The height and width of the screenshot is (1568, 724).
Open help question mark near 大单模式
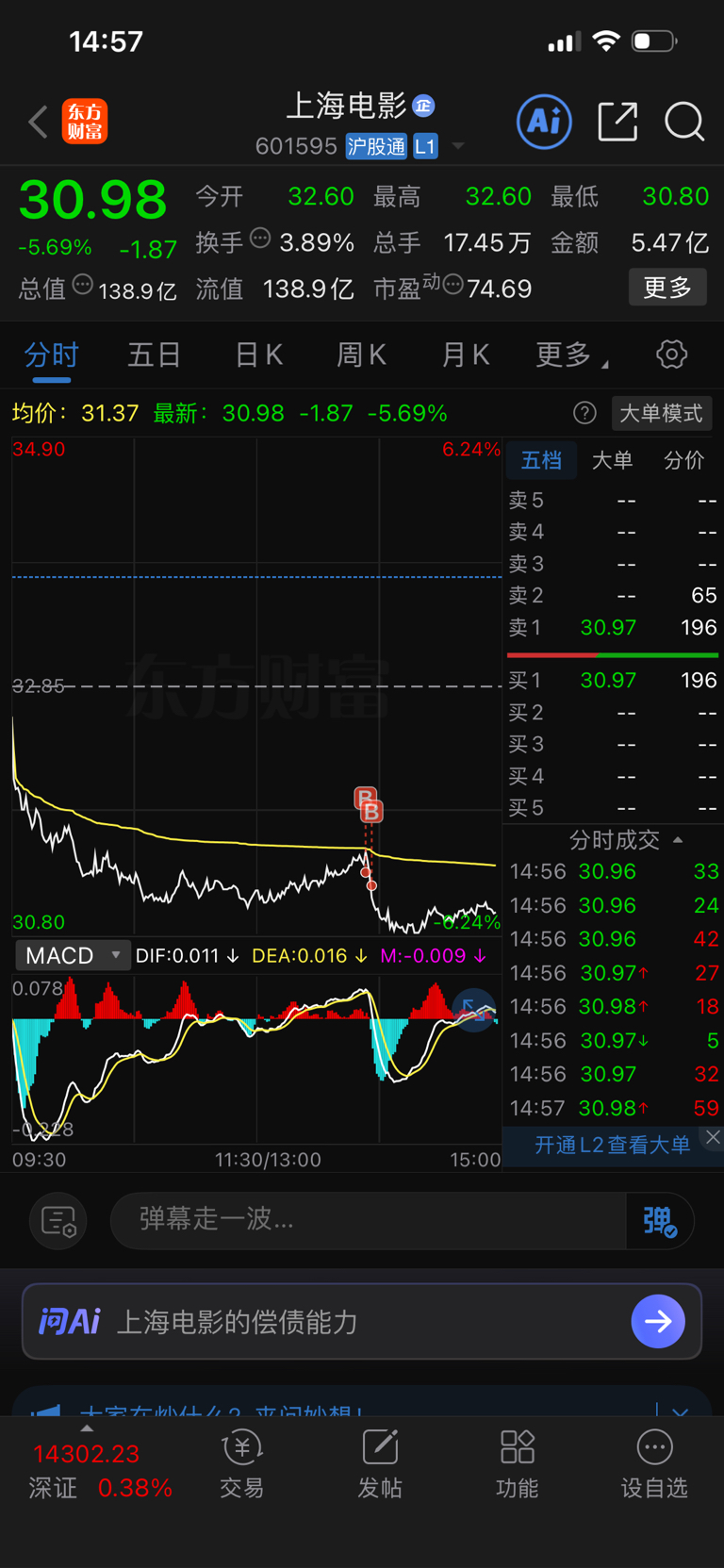click(x=584, y=413)
